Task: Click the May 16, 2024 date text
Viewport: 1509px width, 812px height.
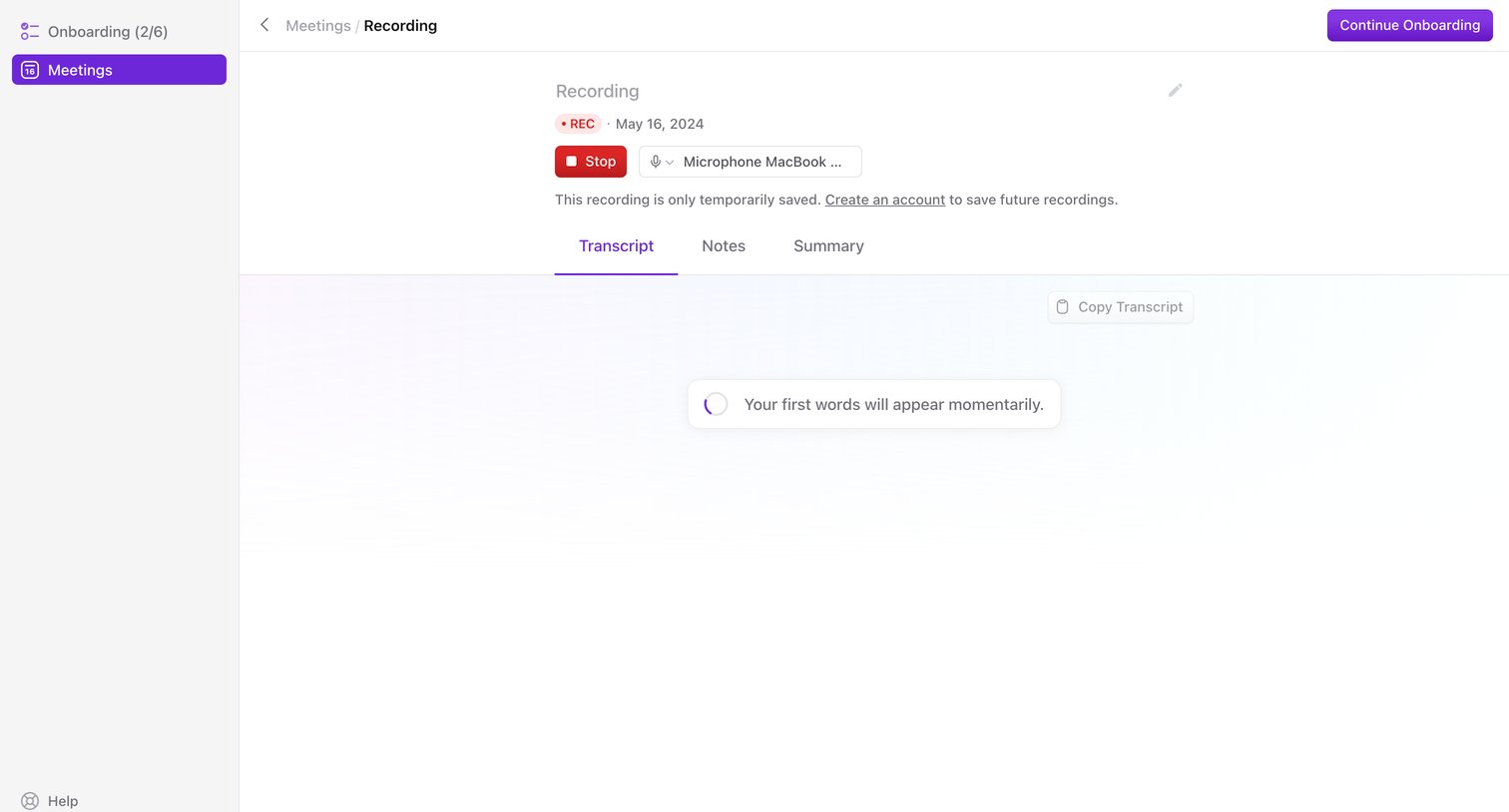Action: pyautogui.click(x=660, y=124)
